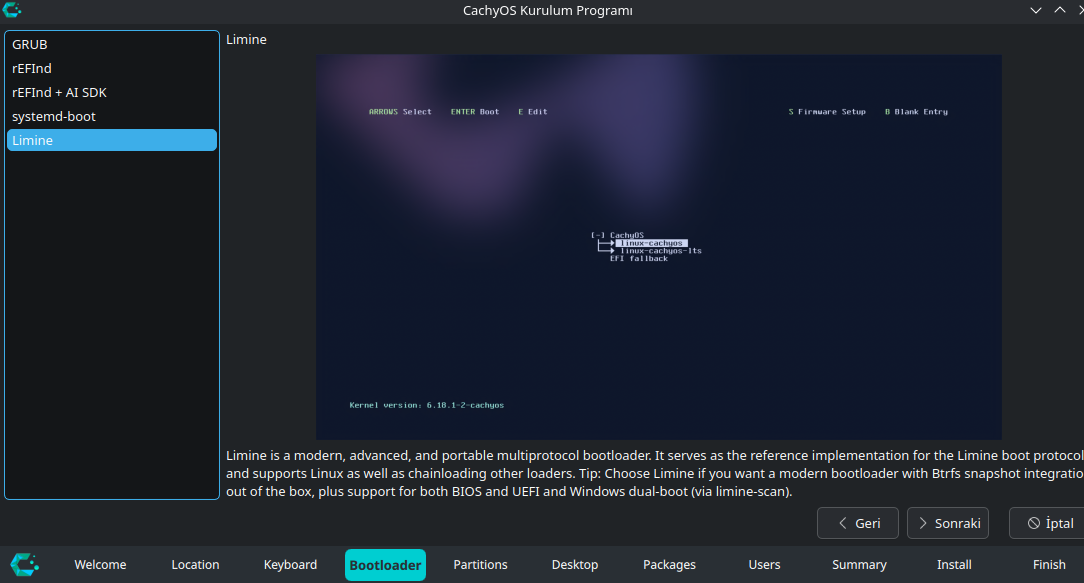This screenshot has width=1084, height=583.
Task: Open the Desktop step
Action: click(x=574, y=564)
